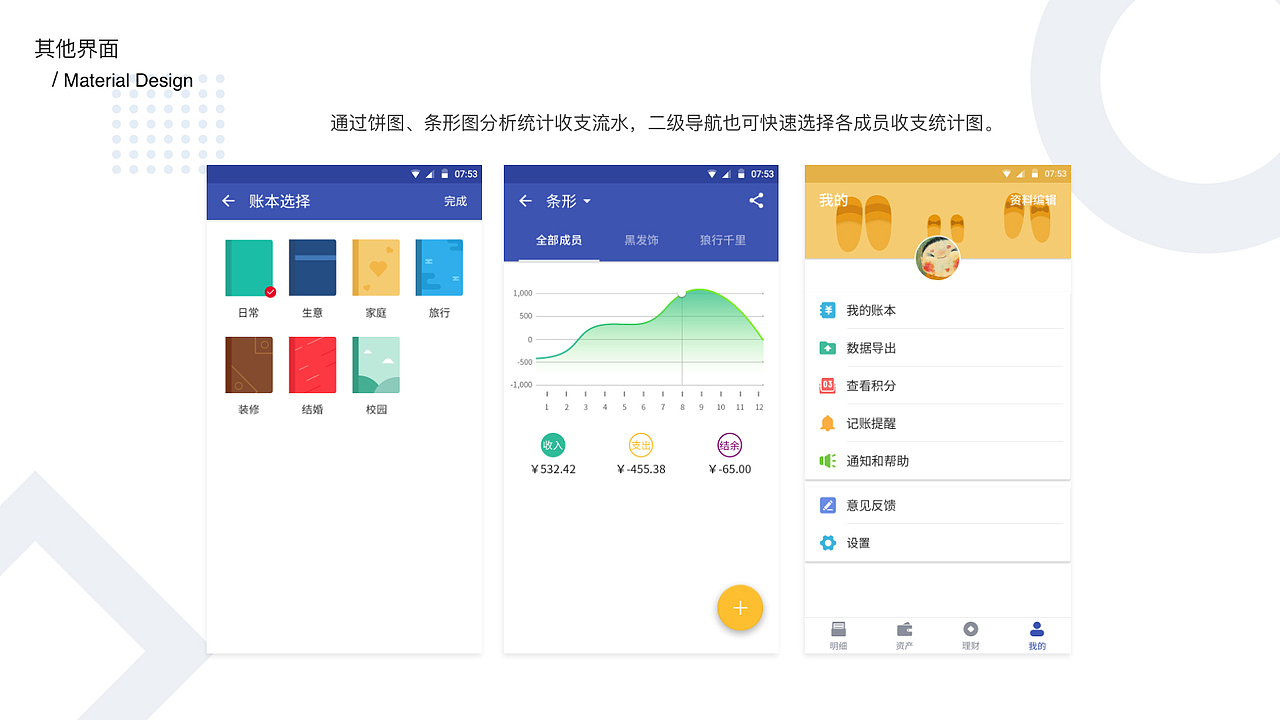Switch to the 全部成员 tab
The width and height of the screenshot is (1280, 720).
point(559,240)
